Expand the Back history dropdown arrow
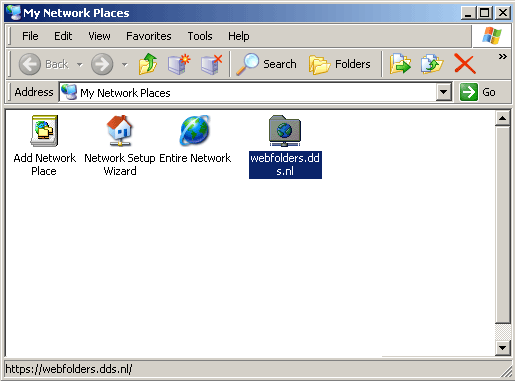515x381 pixels. click(80, 64)
